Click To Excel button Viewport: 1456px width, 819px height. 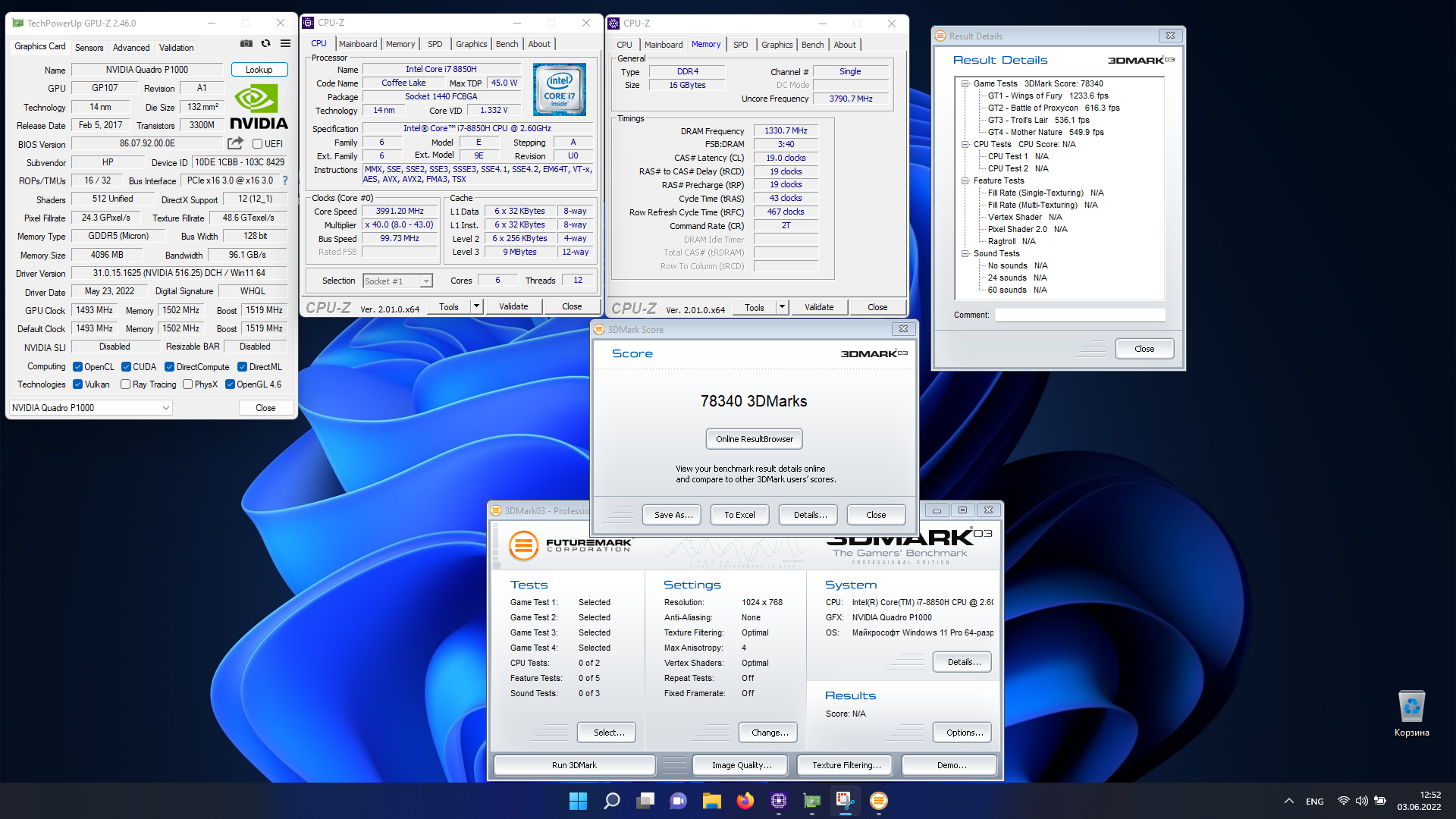[x=739, y=515]
